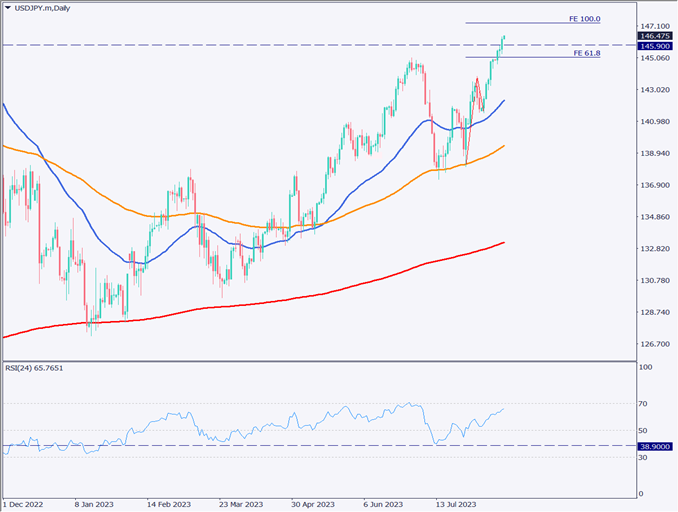Click the 126.700 price axis label

pos(654,344)
